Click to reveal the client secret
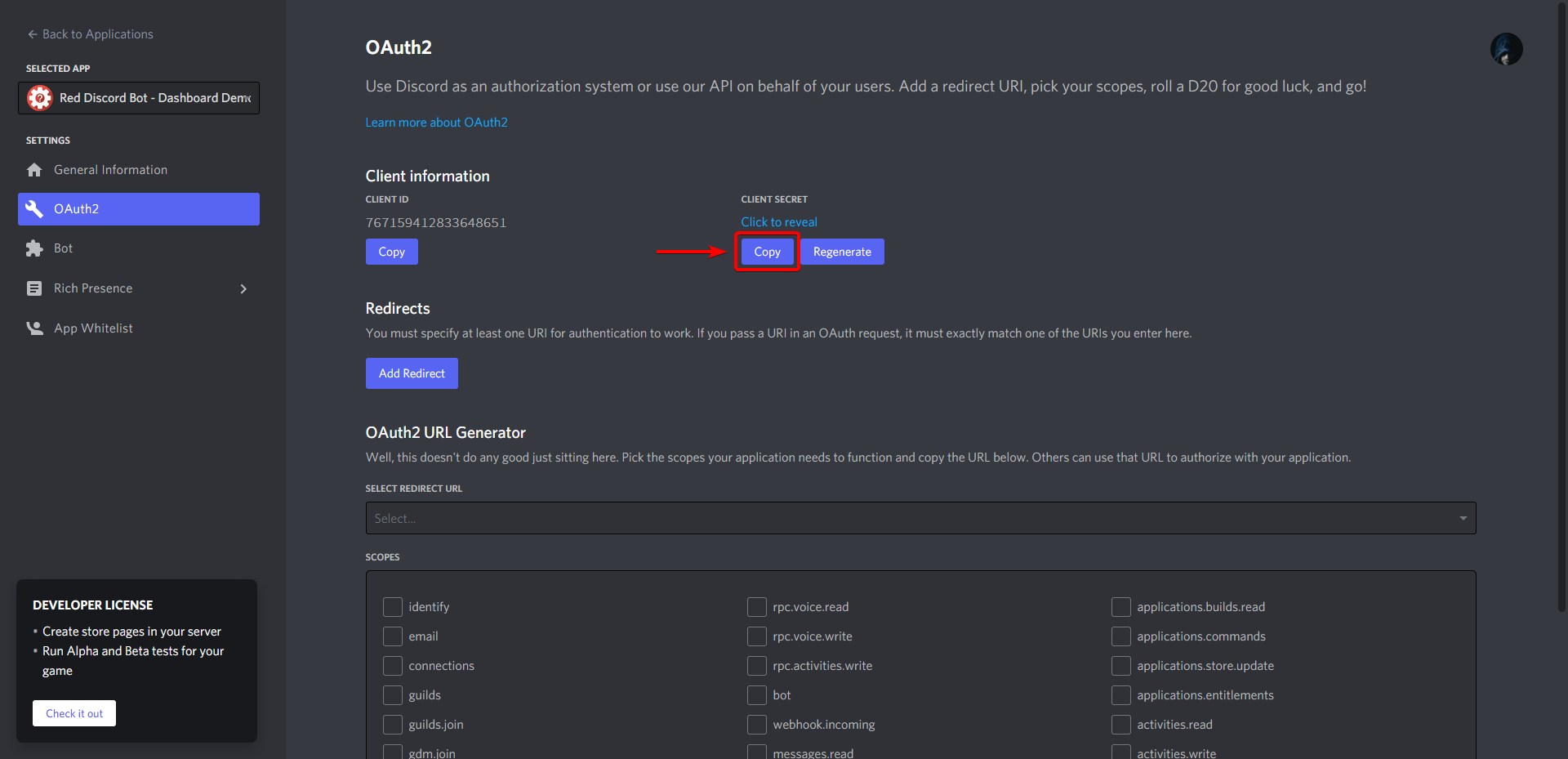 click(779, 222)
